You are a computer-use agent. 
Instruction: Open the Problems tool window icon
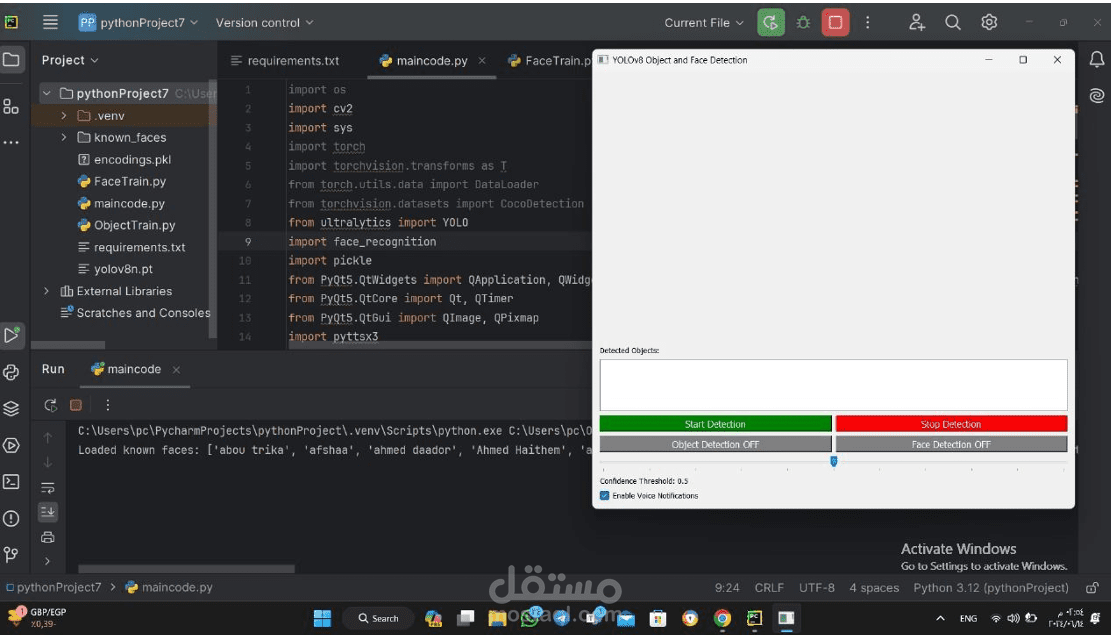[11, 519]
